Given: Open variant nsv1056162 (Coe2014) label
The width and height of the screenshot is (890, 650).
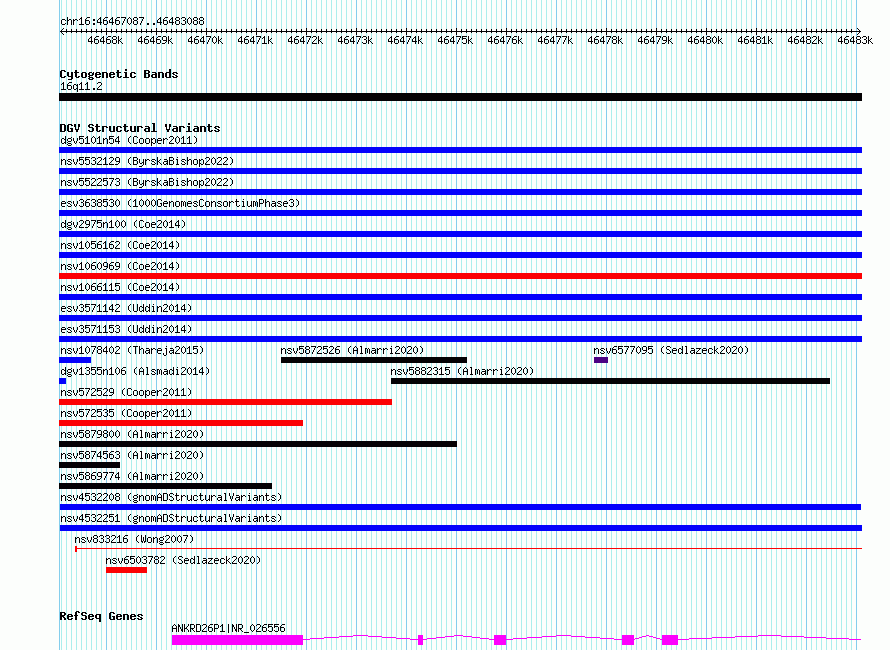Looking at the screenshot, I should (x=120, y=245).
